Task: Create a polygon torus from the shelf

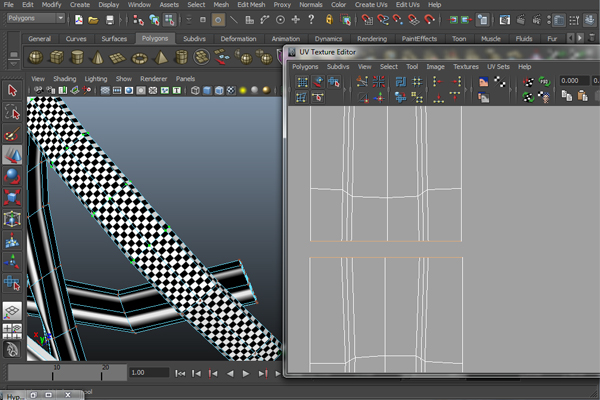Action: (139, 57)
